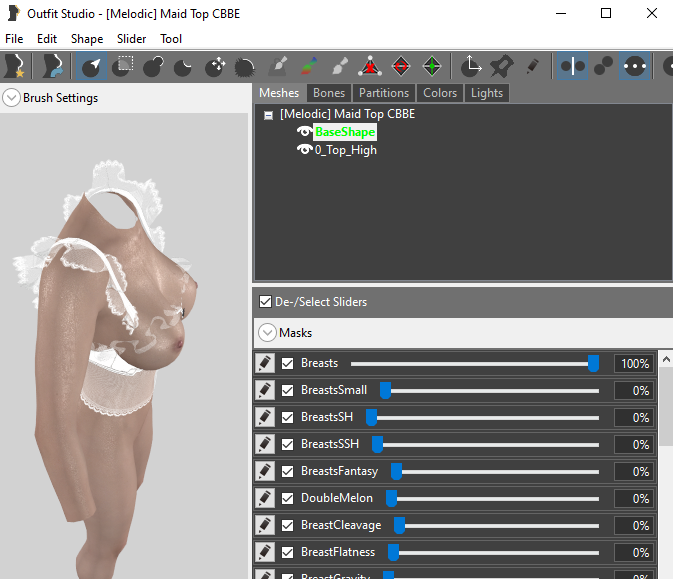Click the Split Edge tool icon
673x579 pixels.
(432, 66)
